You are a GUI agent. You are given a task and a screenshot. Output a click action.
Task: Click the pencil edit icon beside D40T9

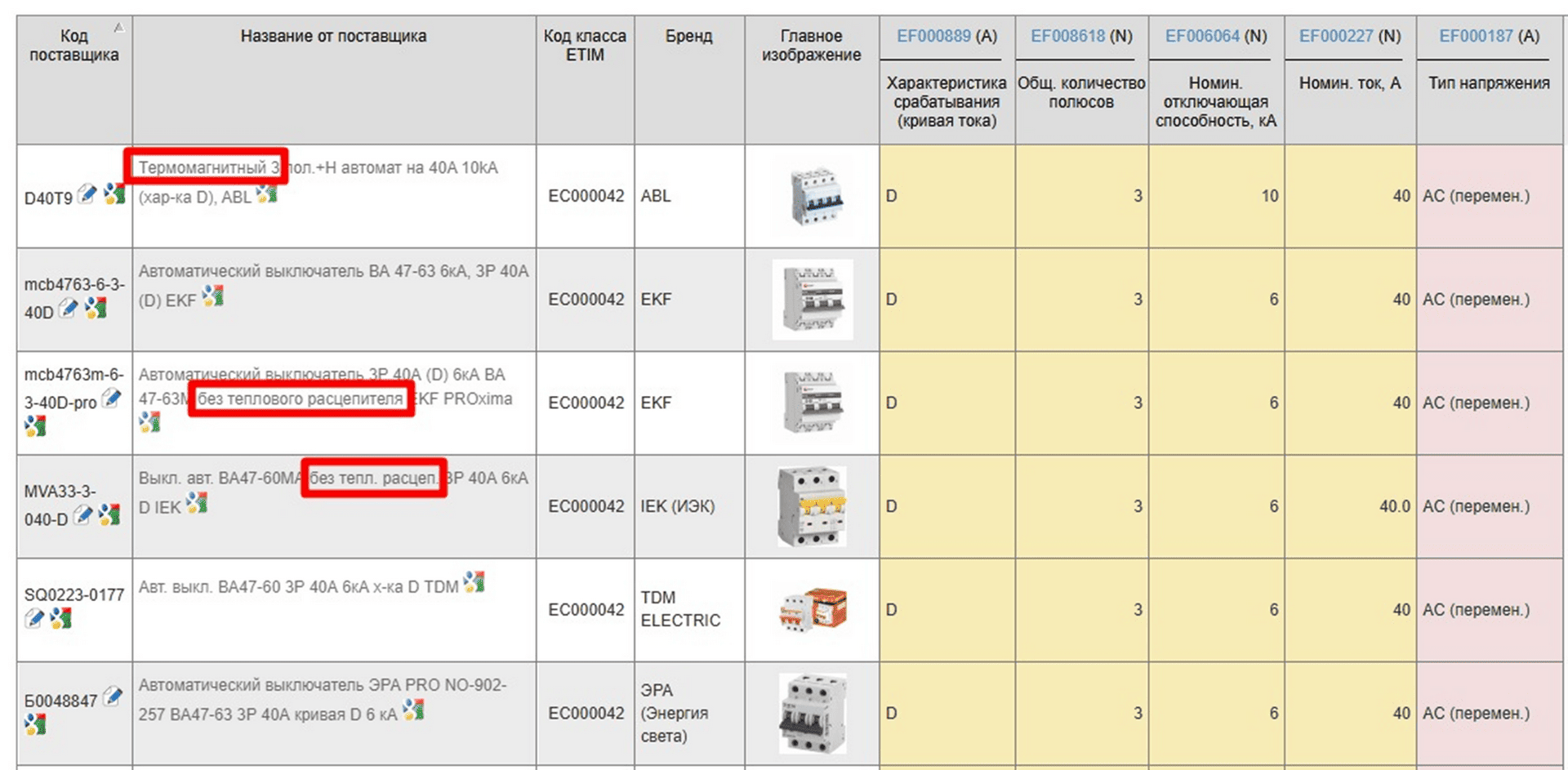pyautogui.click(x=87, y=194)
